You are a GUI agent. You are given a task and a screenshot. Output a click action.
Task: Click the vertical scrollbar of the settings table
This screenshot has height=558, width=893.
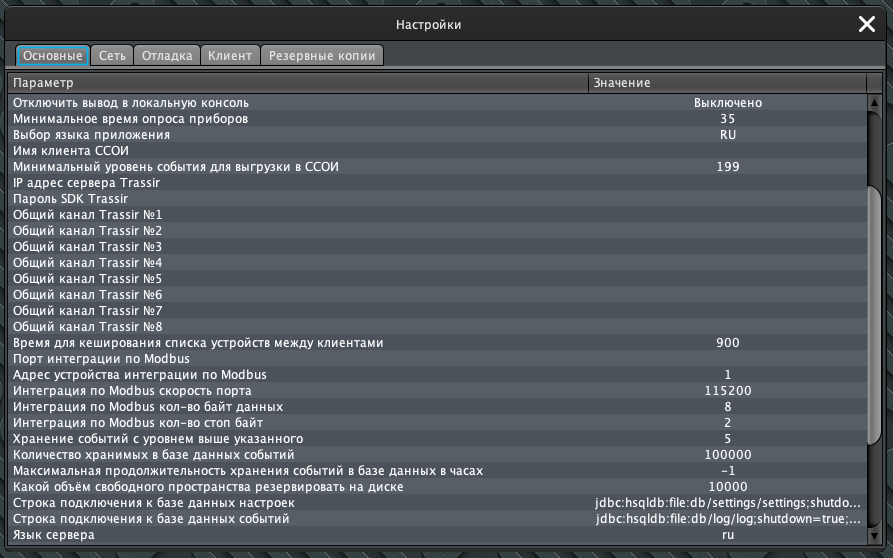click(x=874, y=310)
